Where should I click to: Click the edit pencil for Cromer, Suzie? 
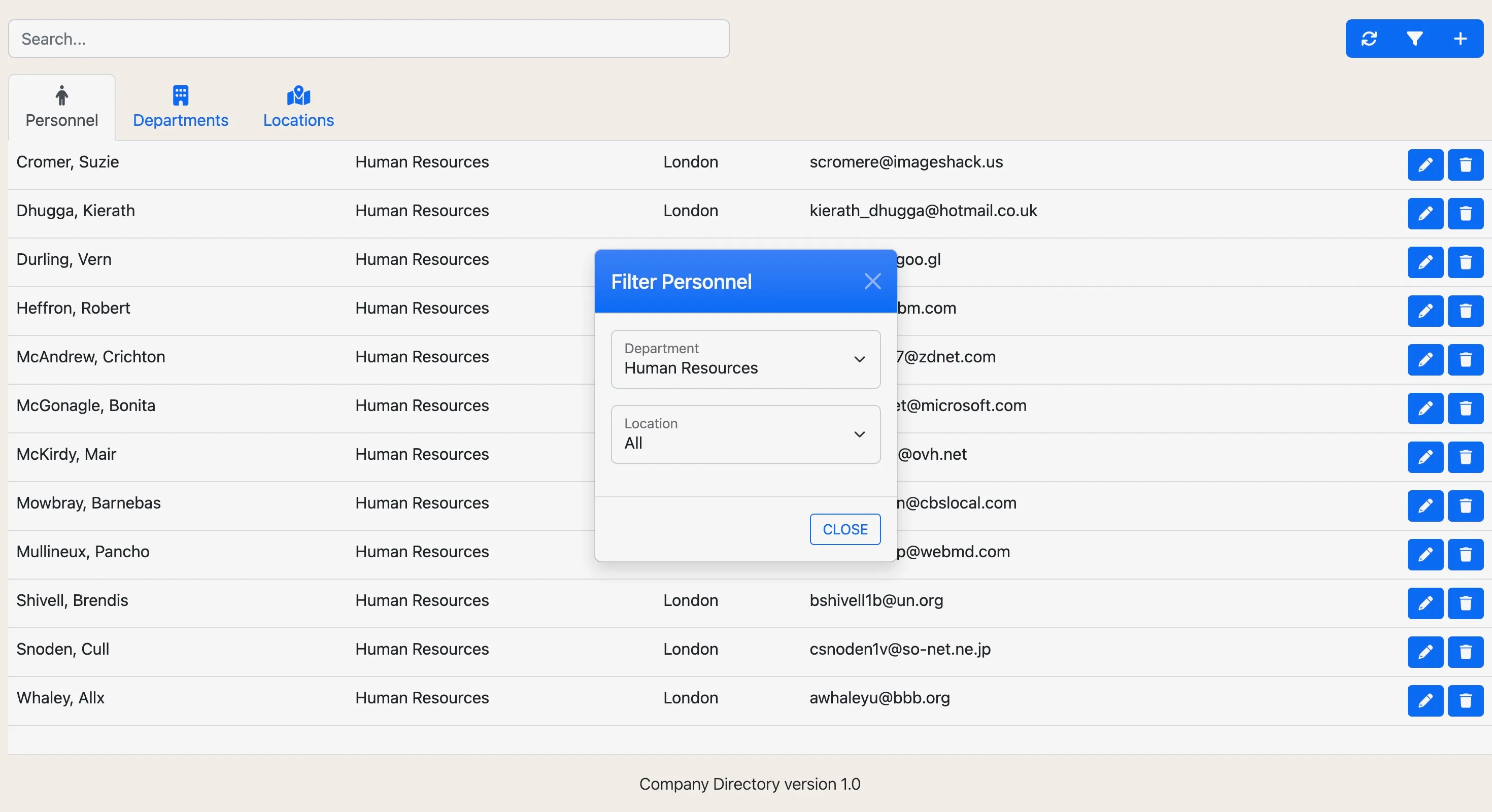click(x=1426, y=164)
